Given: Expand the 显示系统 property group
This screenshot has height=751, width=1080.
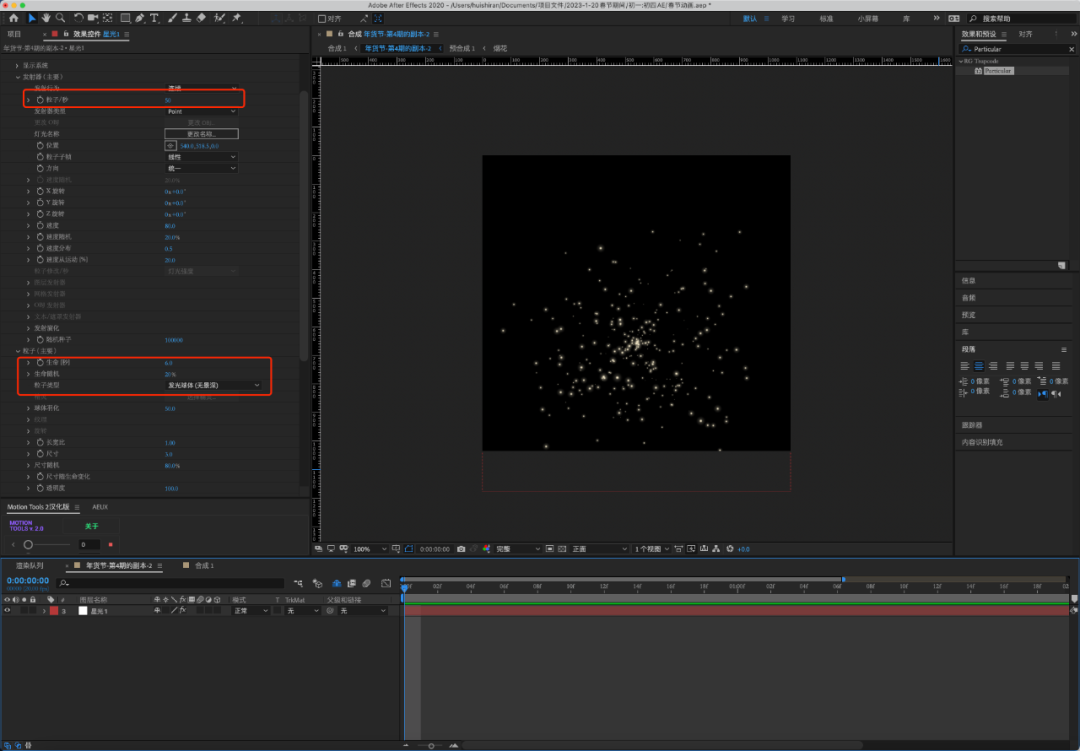Looking at the screenshot, I should click(17, 65).
